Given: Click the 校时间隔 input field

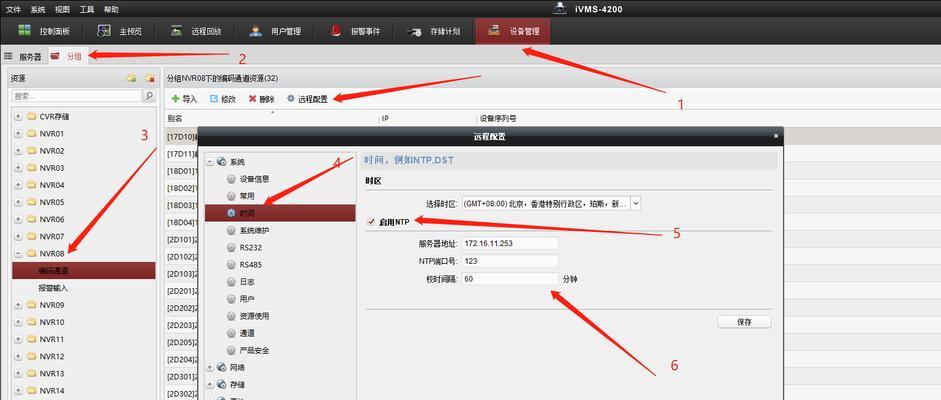Looking at the screenshot, I should pyautogui.click(x=510, y=279).
